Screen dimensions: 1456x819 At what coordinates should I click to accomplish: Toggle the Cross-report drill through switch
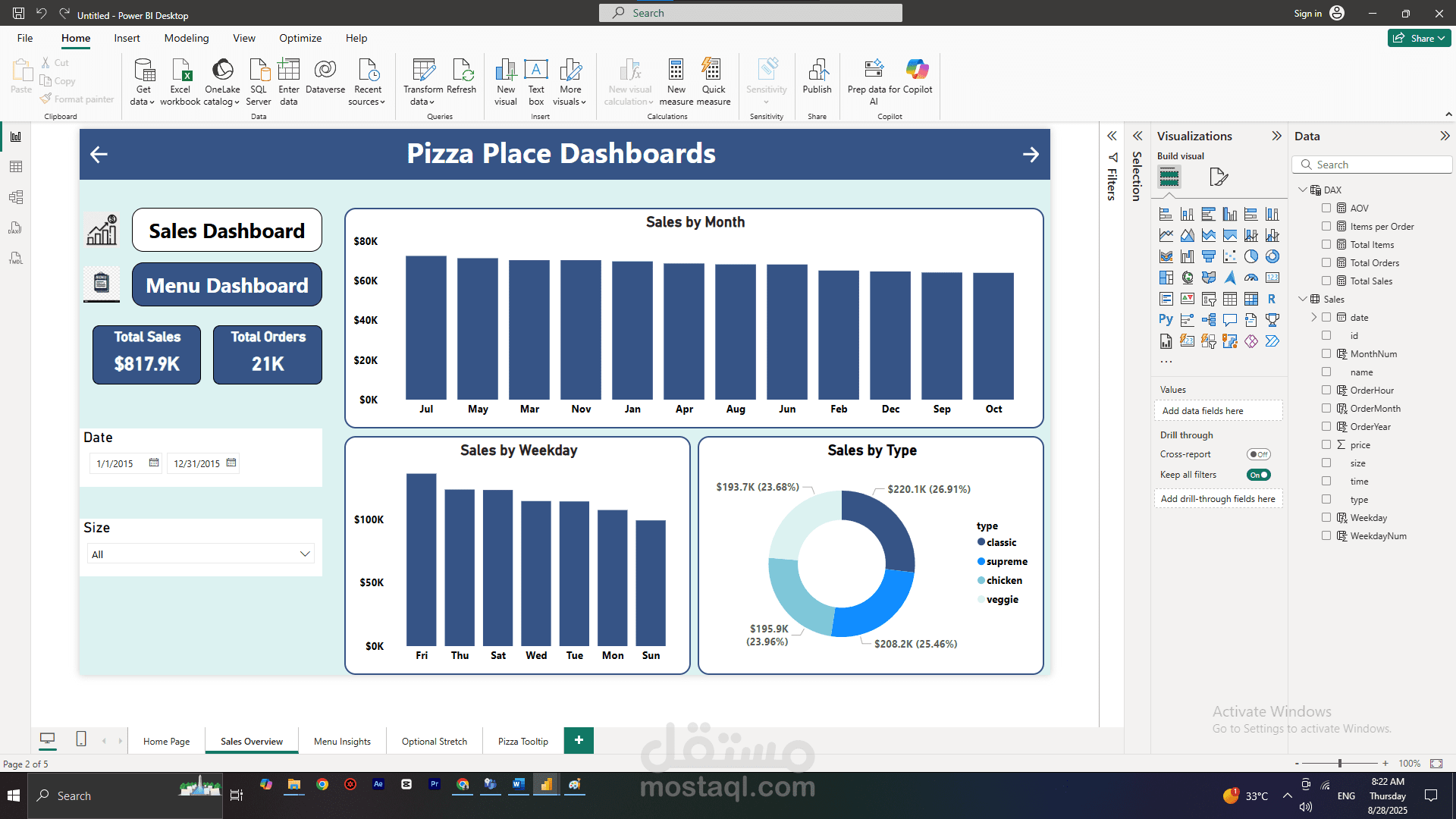pyautogui.click(x=1258, y=454)
